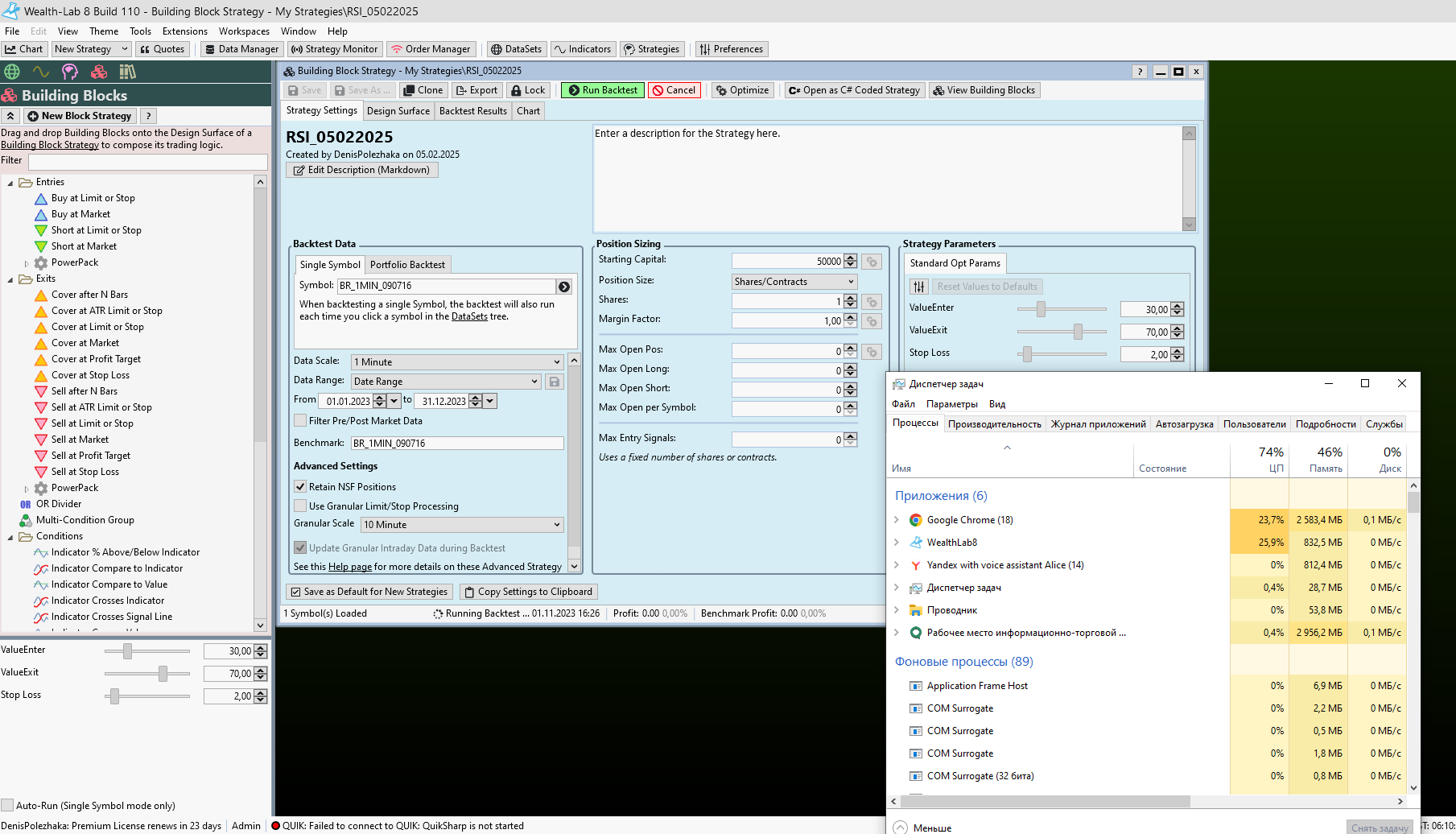Click Optimize button
1456x834 pixels.
point(742,90)
